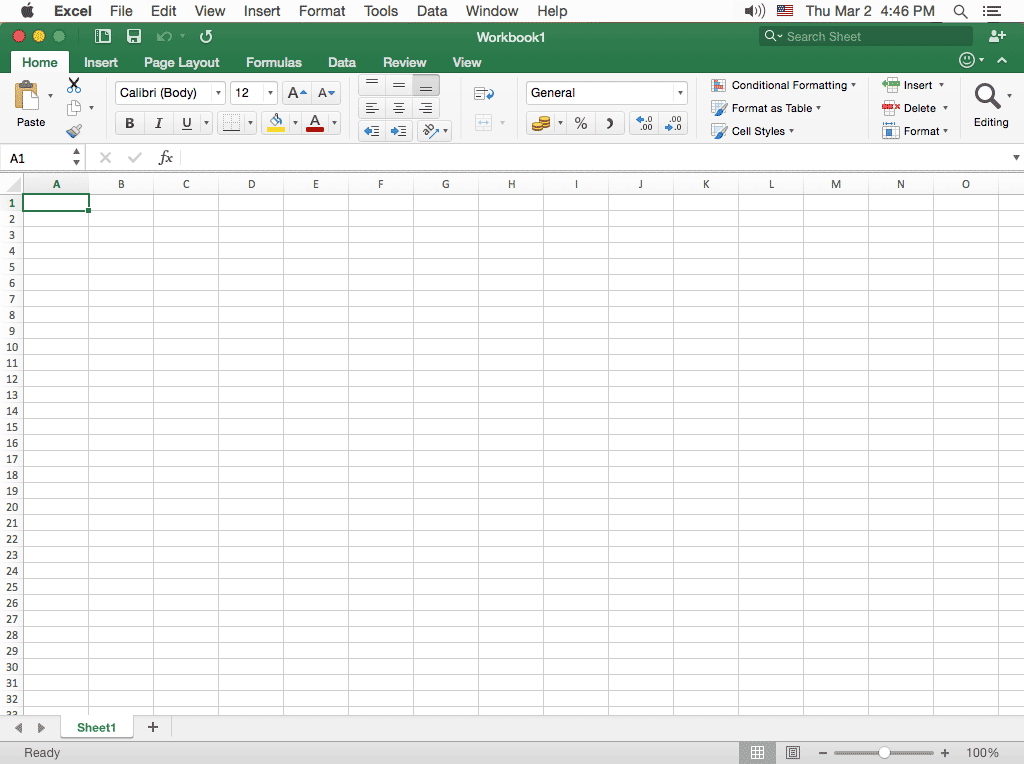Increase font size with large A icon
The image size is (1024, 764).
[297, 93]
